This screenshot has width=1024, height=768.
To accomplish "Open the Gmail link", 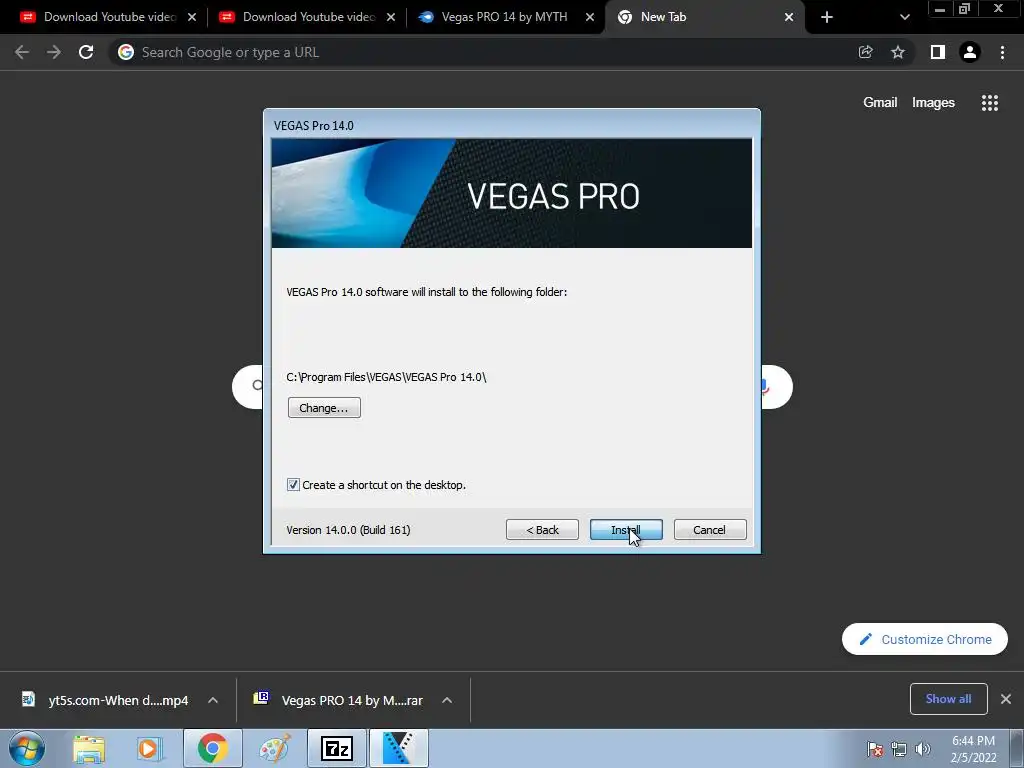I will (x=880, y=103).
